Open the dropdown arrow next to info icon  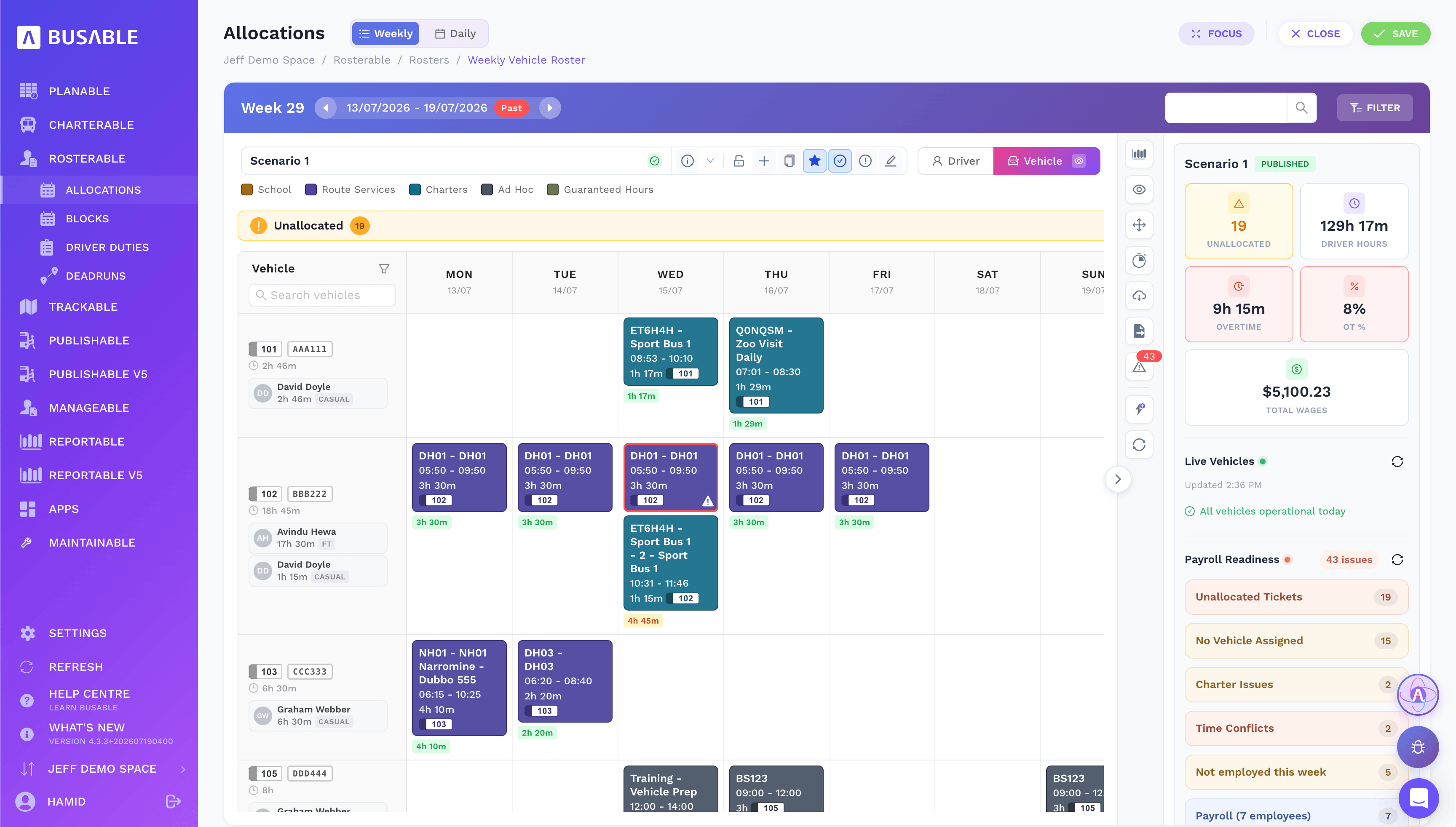710,161
